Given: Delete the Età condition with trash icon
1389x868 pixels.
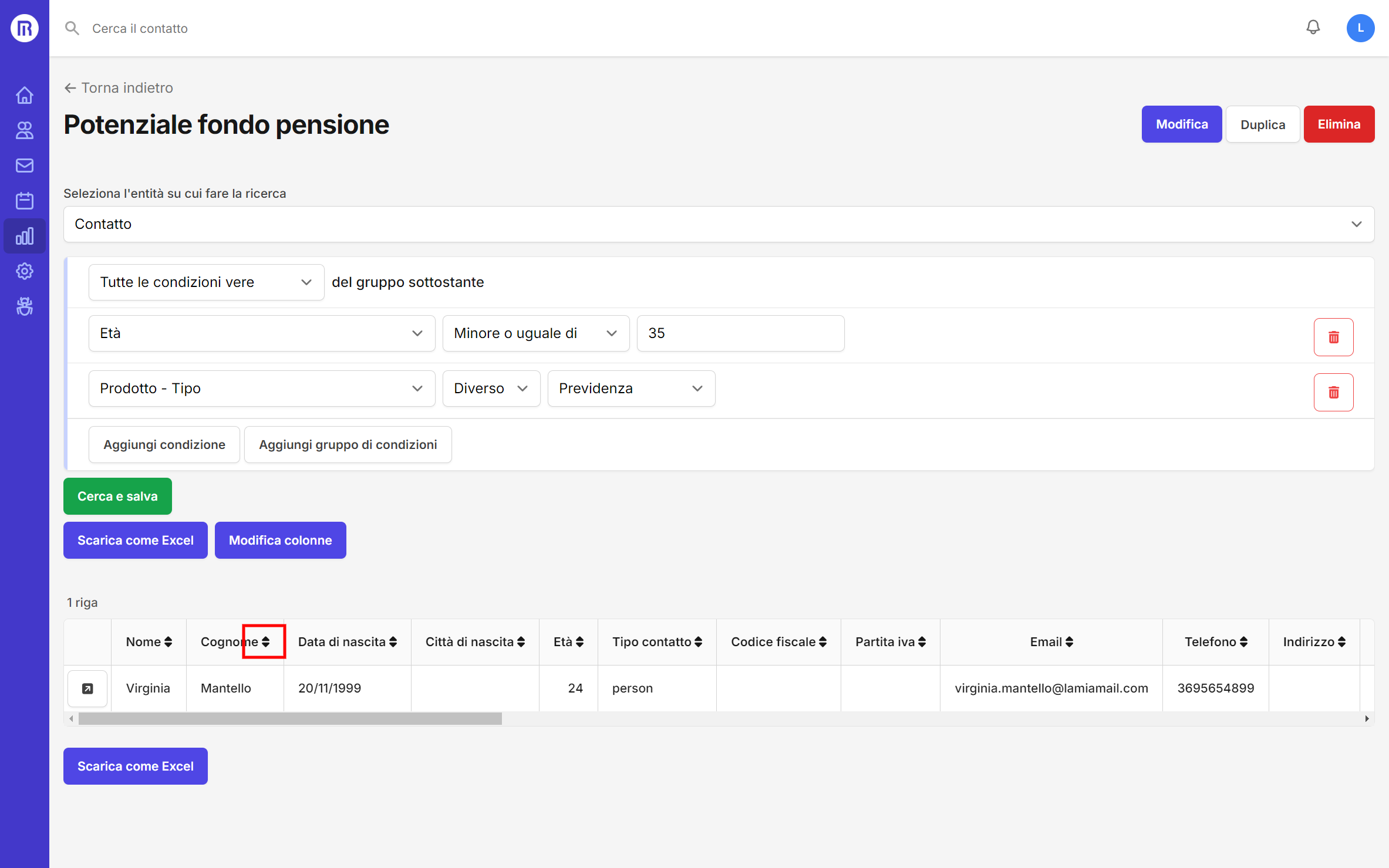Looking at the screenshot, I should [1333, 337].
